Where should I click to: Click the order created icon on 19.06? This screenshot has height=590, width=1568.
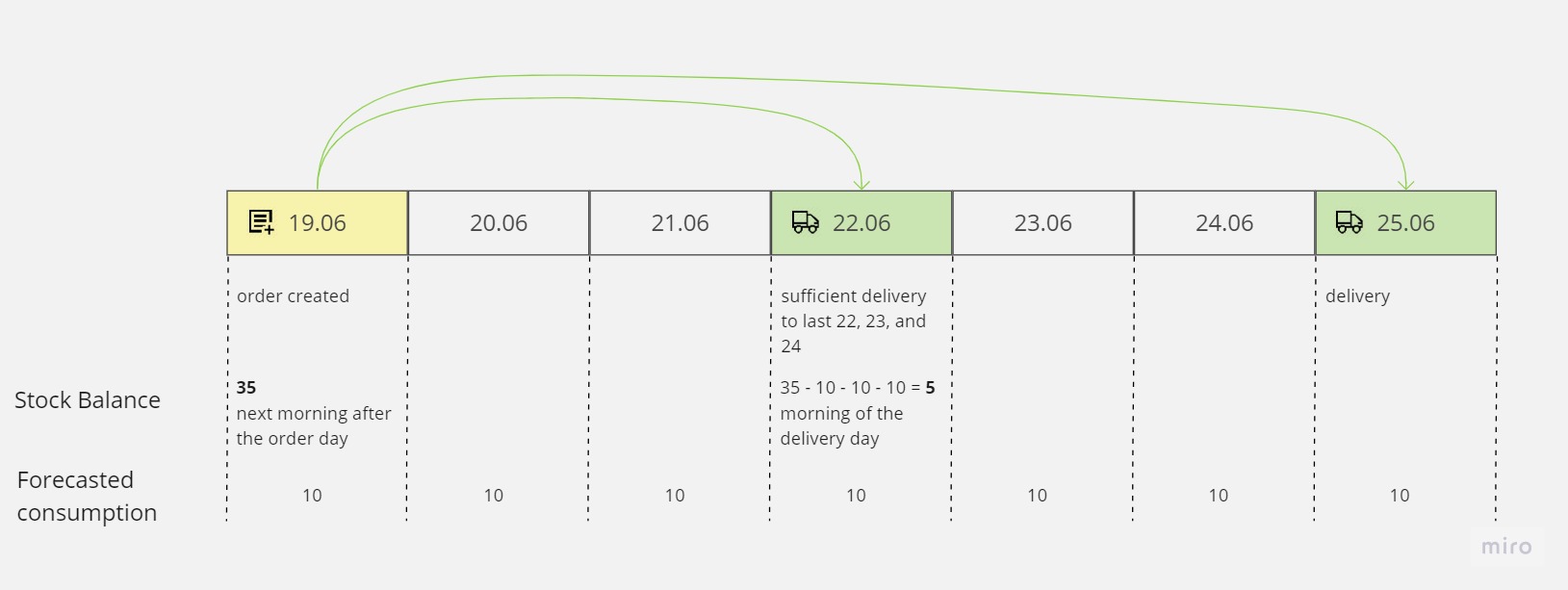tap(261, 222)
